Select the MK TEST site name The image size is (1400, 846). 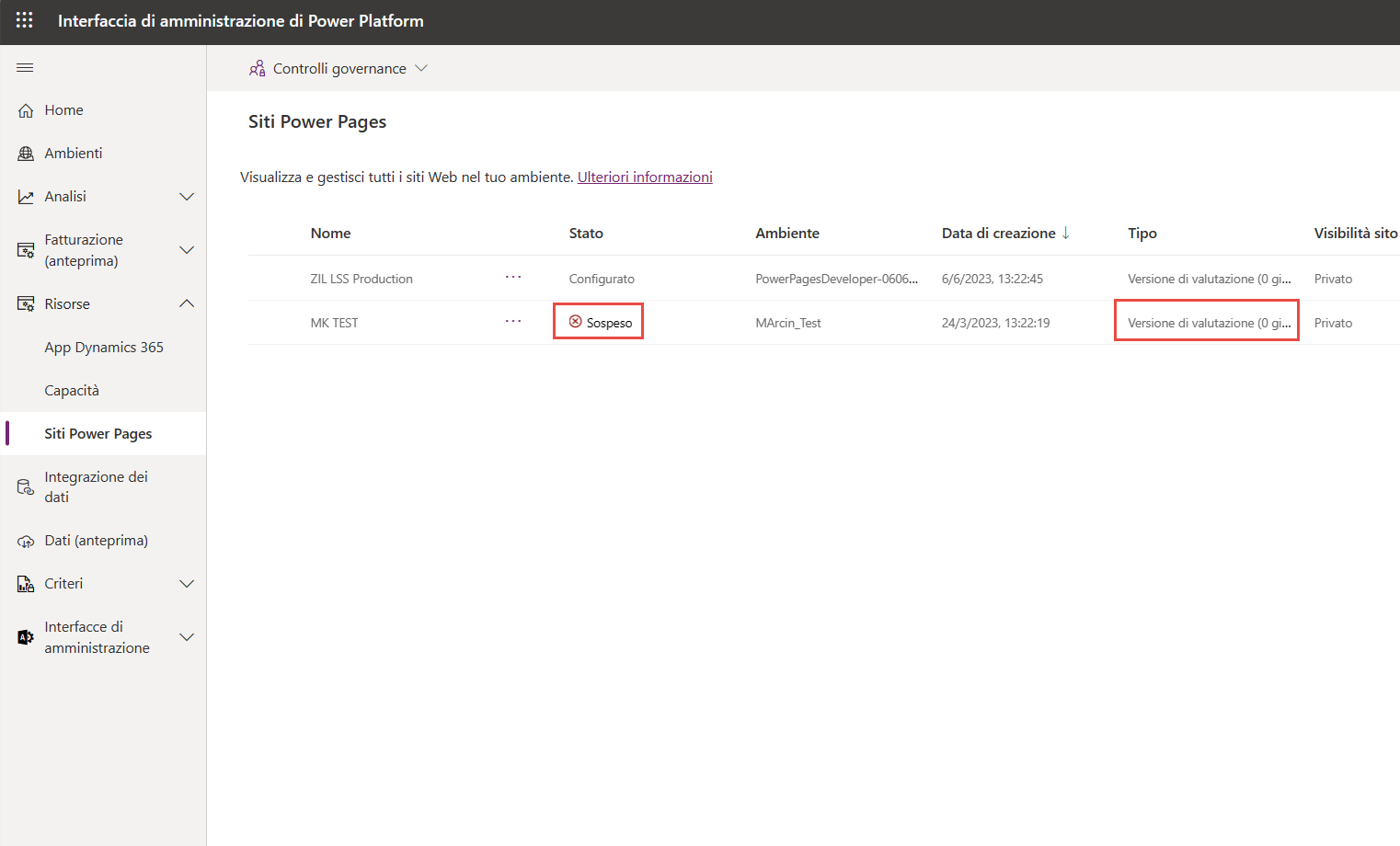click(335, 323)
